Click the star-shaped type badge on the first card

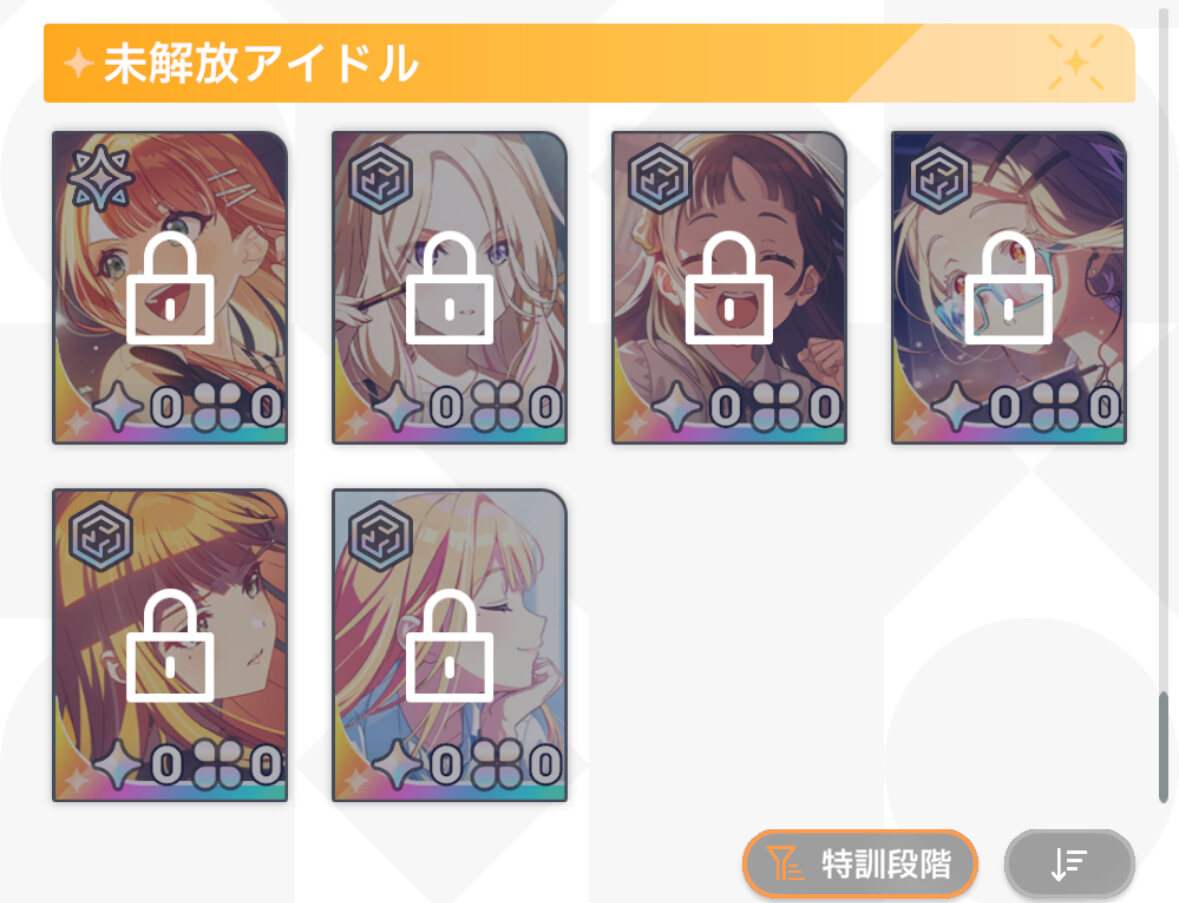(100, 178)
